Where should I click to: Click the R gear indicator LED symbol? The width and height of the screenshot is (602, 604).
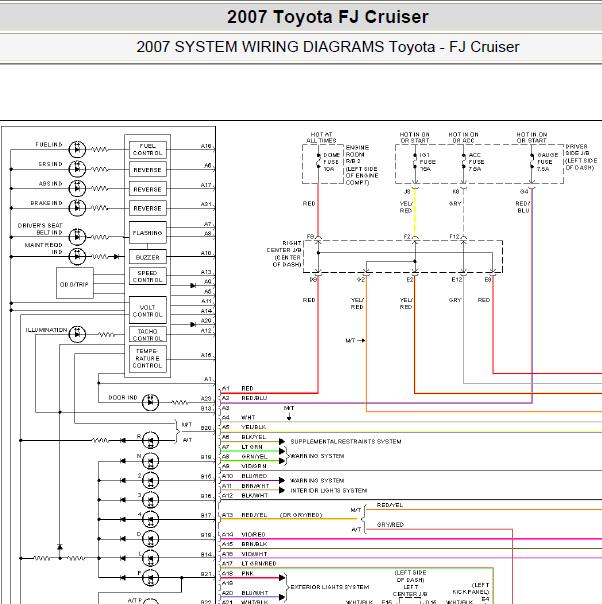coord(150,440)
